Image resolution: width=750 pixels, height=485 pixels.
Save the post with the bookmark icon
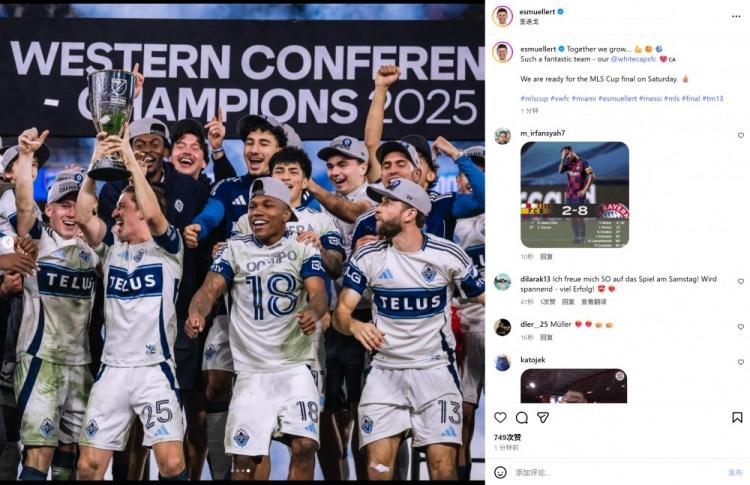click(x=737, y=417)
